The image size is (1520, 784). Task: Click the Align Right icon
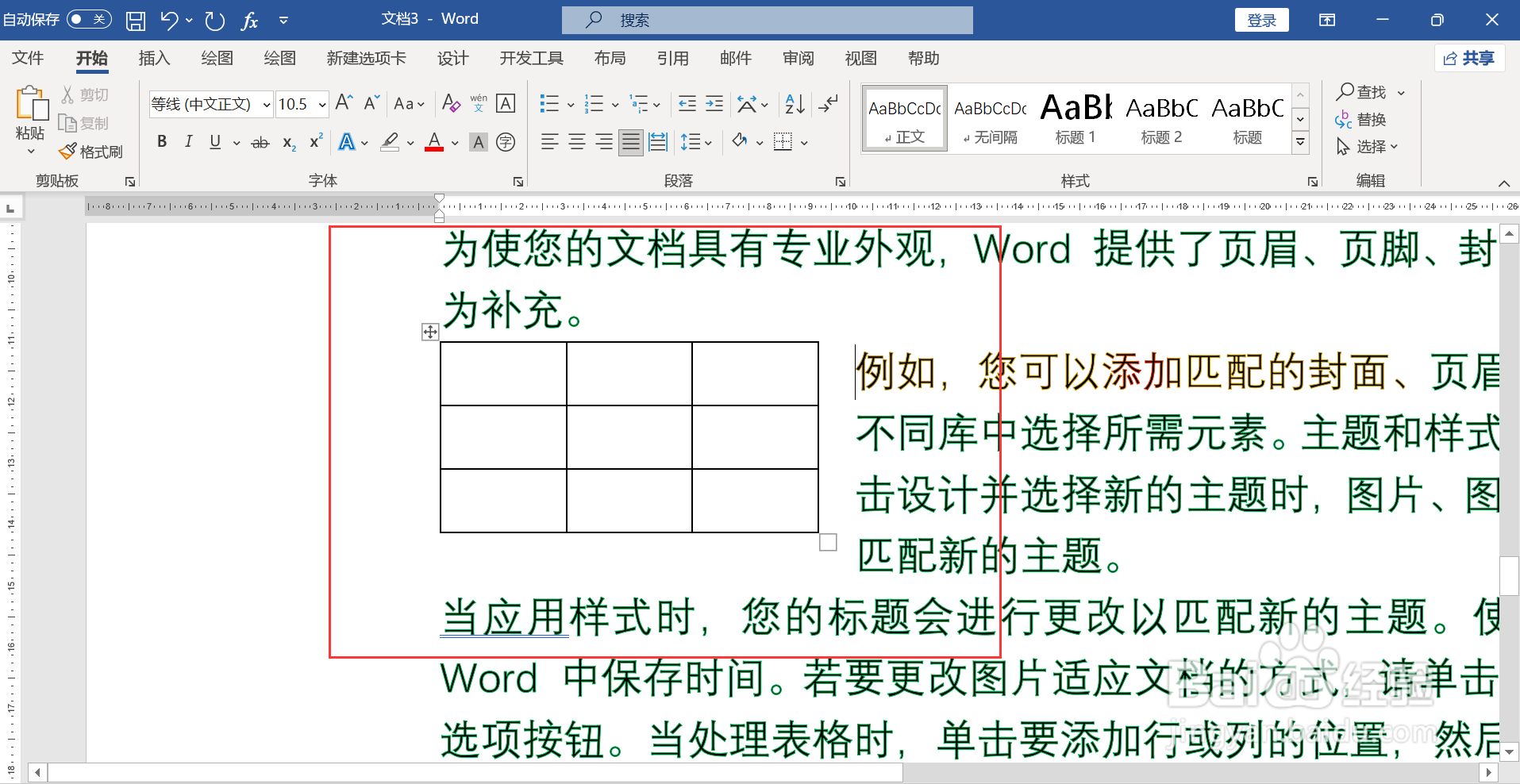(604, 142)
